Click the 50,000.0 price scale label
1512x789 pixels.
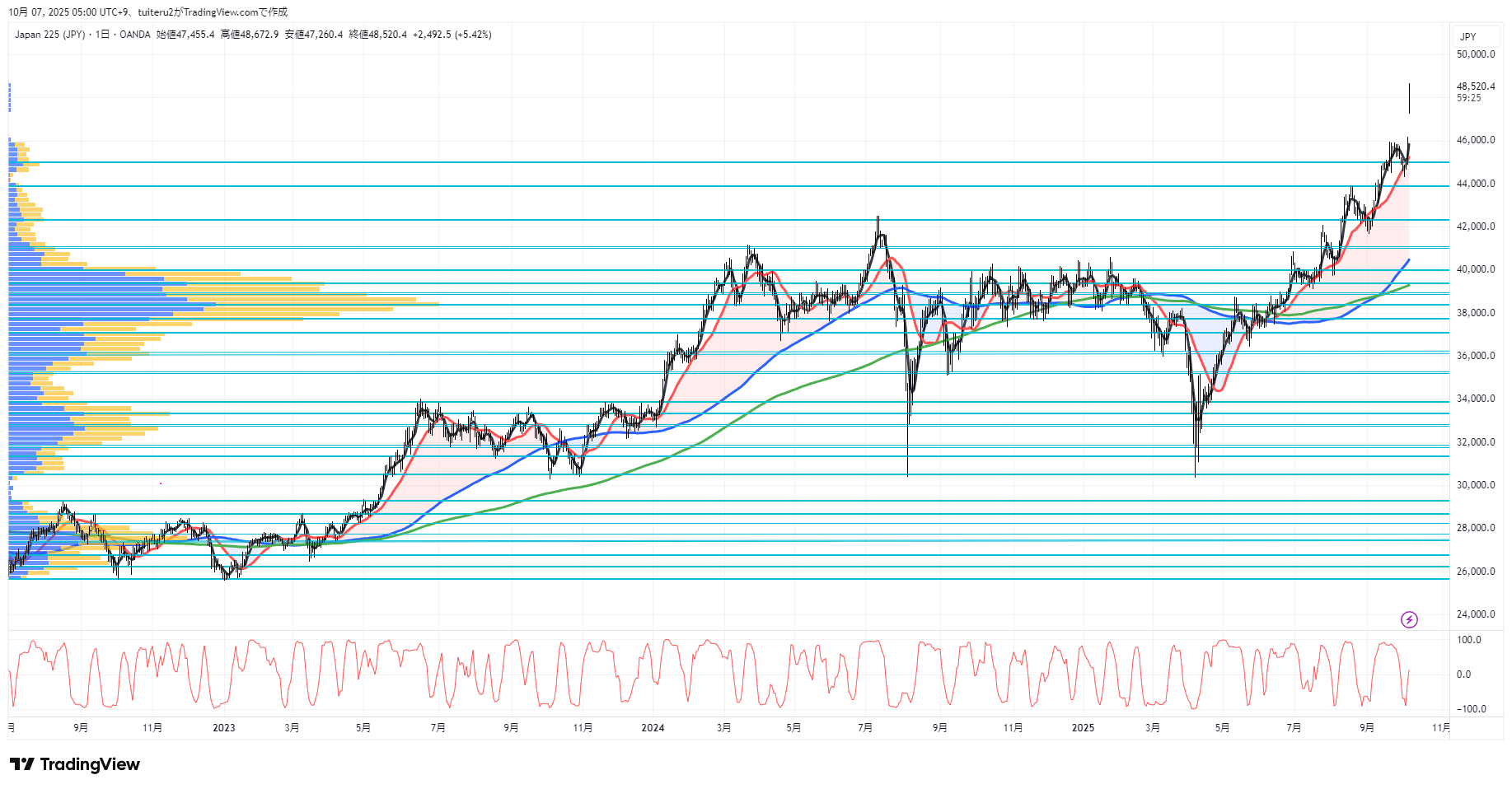tap(1475, 54)
